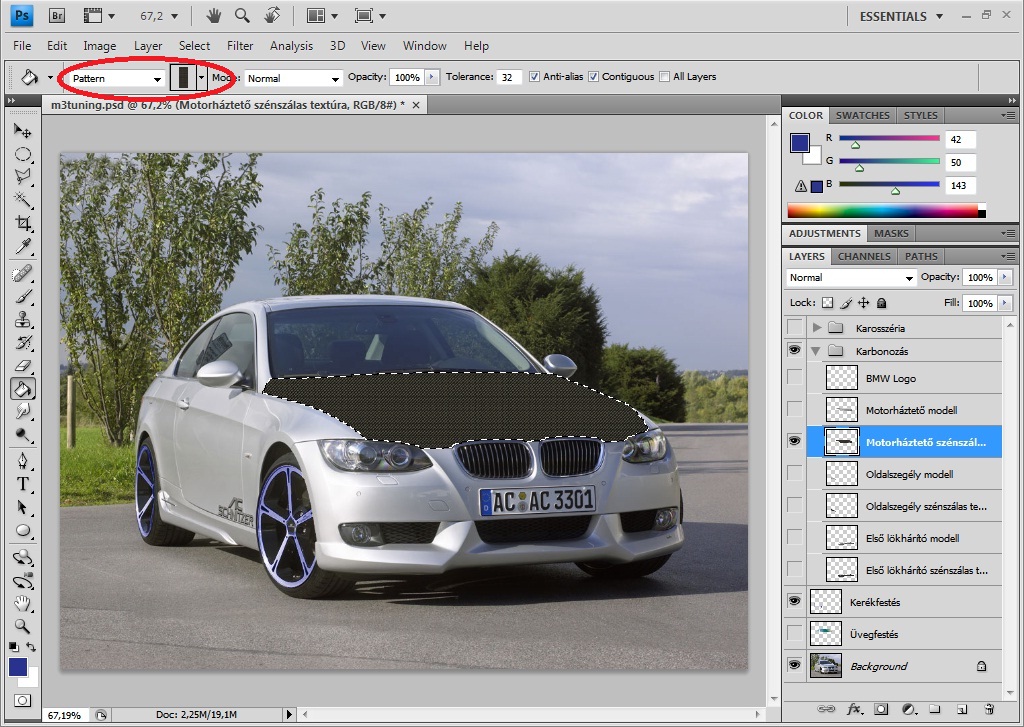The height and width of the screenshot is (727, 1024).
Task: Click the foreground color swatch in Color panel
Action: coord(799,142)
